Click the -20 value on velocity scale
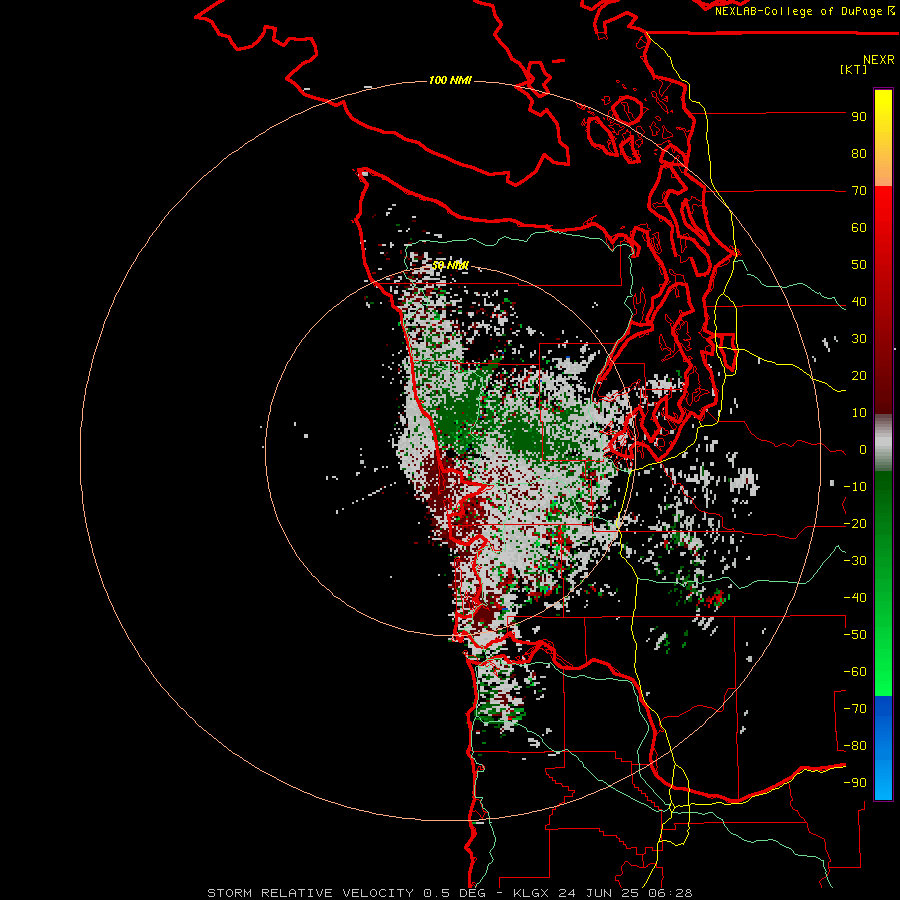900x900 pixels. 855,524
